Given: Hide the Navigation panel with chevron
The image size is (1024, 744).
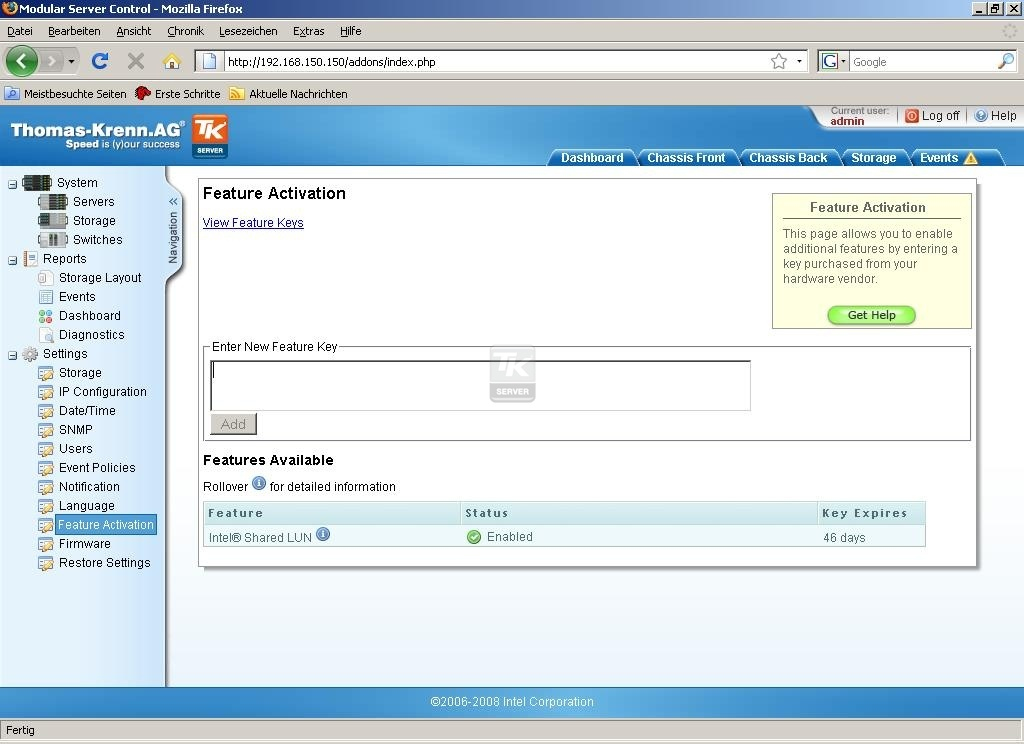Looking at the screenshot, I should pyautogui.click(x=173, y=201).
